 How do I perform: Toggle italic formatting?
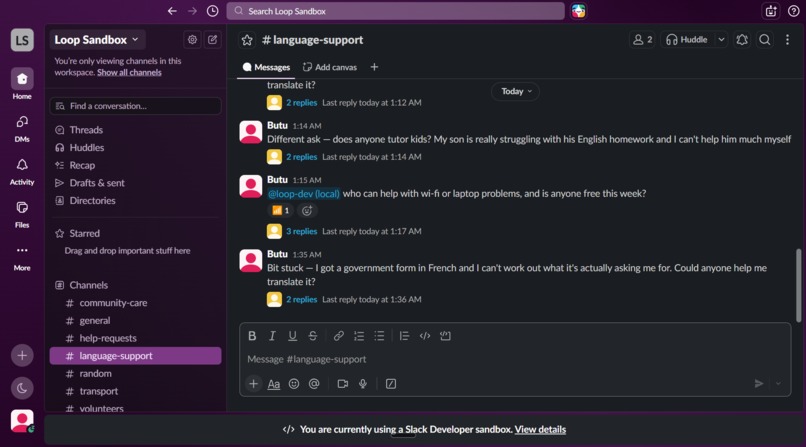tap(272, 336)
